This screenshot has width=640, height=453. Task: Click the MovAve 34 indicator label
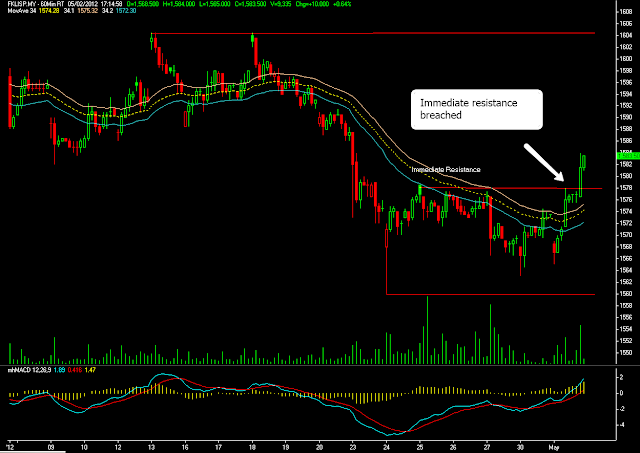22,11
